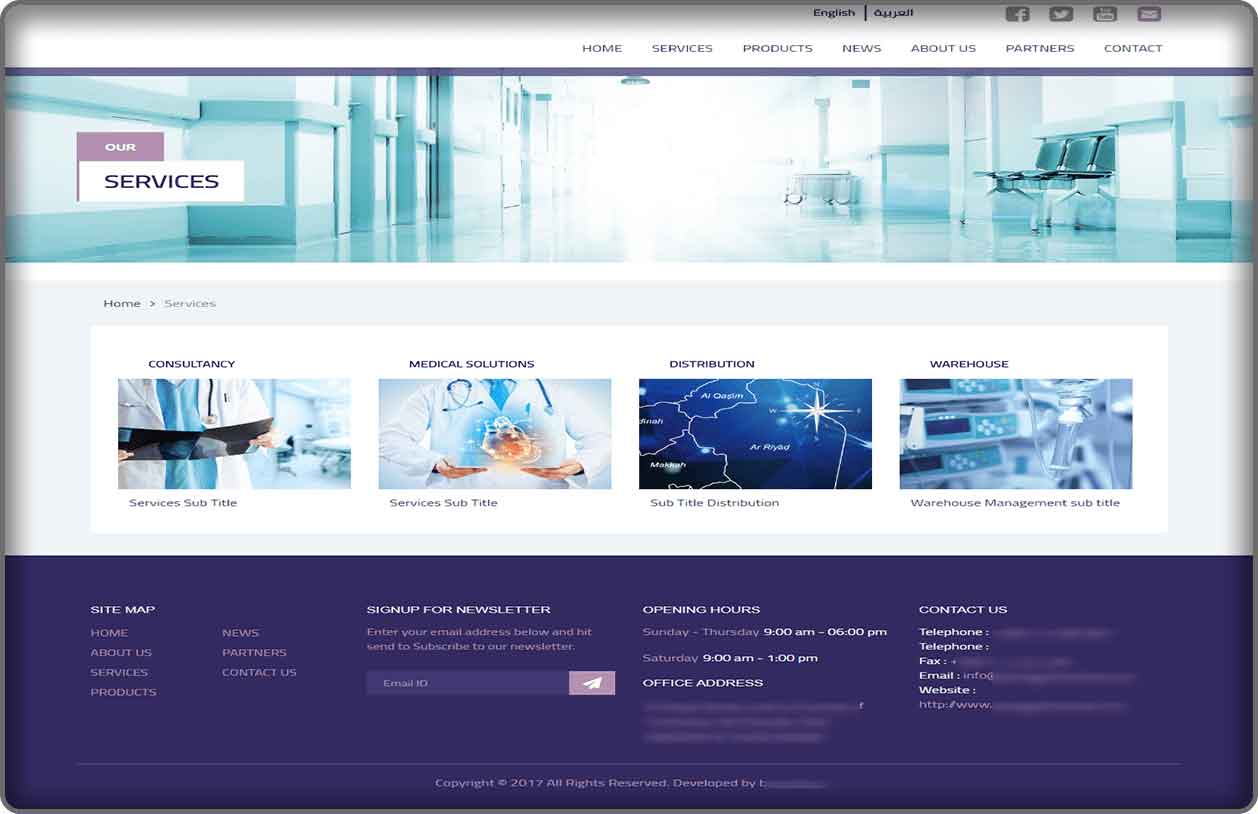Open the Facebook social icon
The width and height of the screenshot is (1258, 814).
pos(1017,14)
